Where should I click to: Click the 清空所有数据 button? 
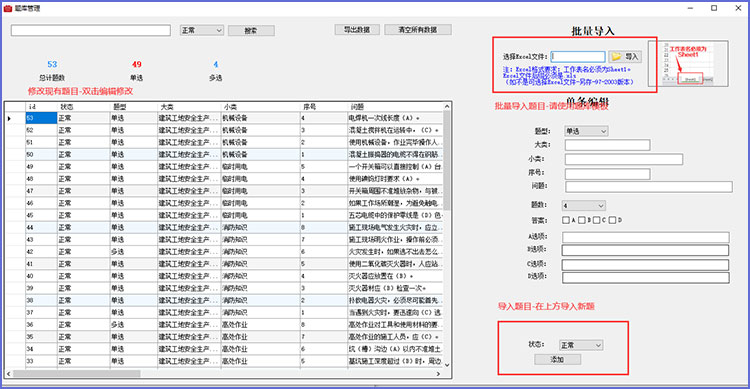(x=418, y=30)
